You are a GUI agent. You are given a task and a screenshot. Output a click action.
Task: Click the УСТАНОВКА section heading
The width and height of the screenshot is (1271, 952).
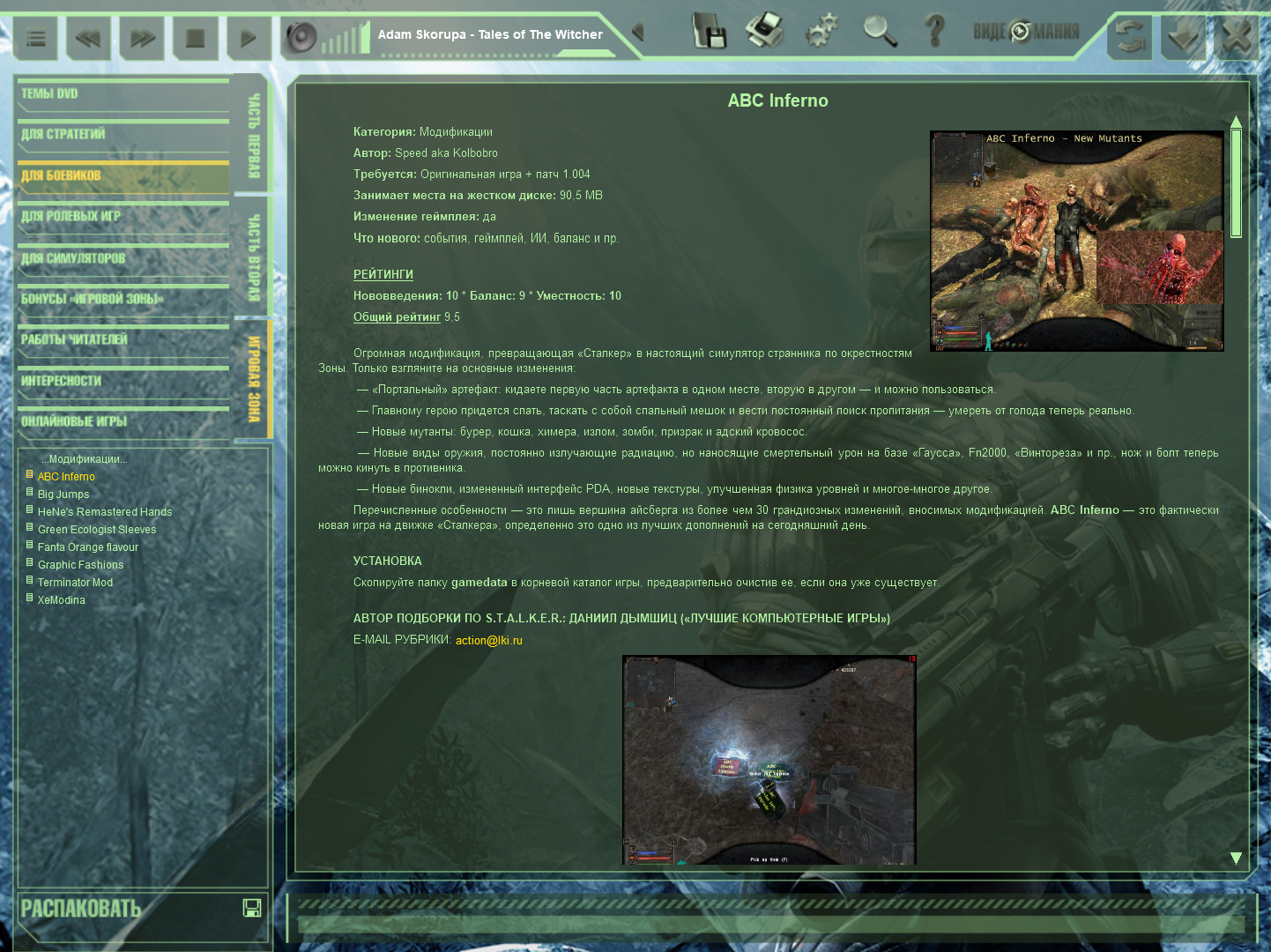tap(388, 562)
